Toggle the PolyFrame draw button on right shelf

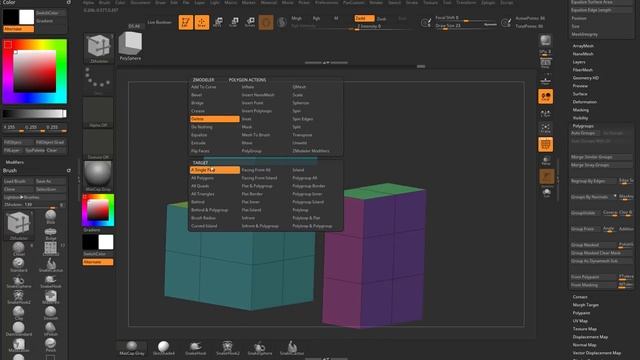(546, 144)
